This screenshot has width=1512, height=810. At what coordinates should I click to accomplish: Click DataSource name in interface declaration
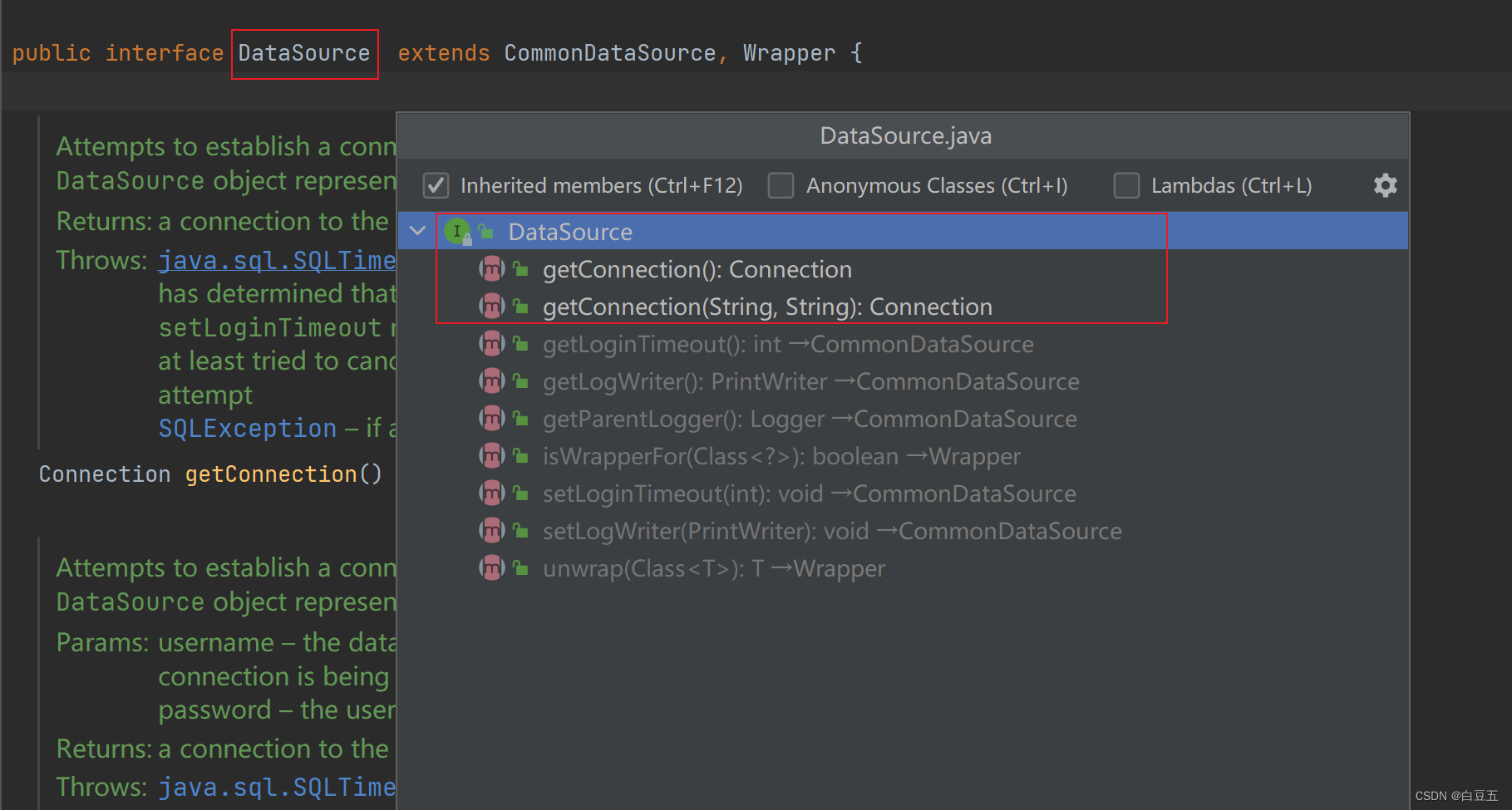[x=304, y=53]
